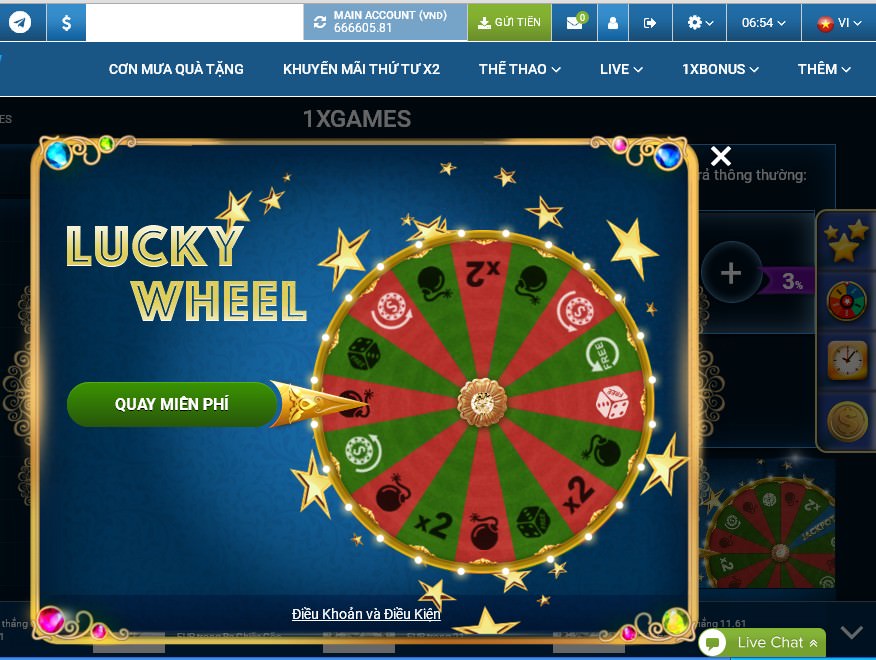Refresh the main account balance
The height and width of the screenshot is (660, 876).
pos(320,22)
